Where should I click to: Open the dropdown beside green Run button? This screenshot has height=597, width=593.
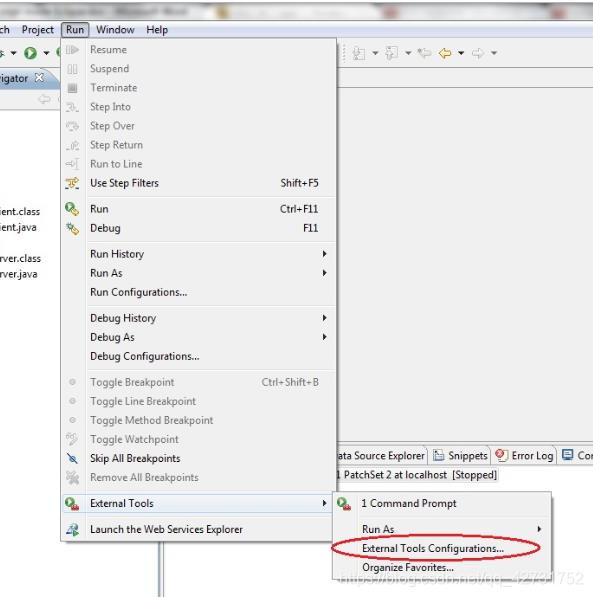pyautogui.click(x=46, y=53)
